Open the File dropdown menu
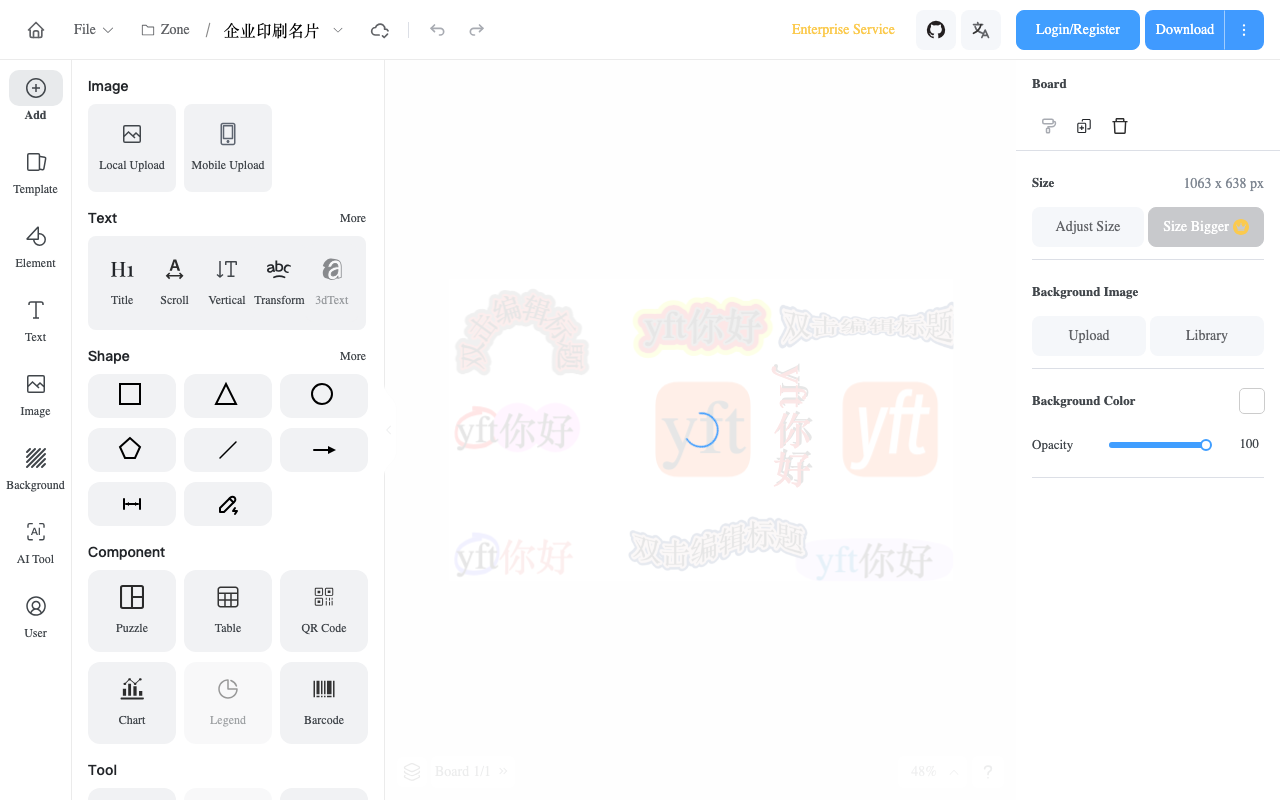The height and width of the screenshot is (800, 1280). 94,30
